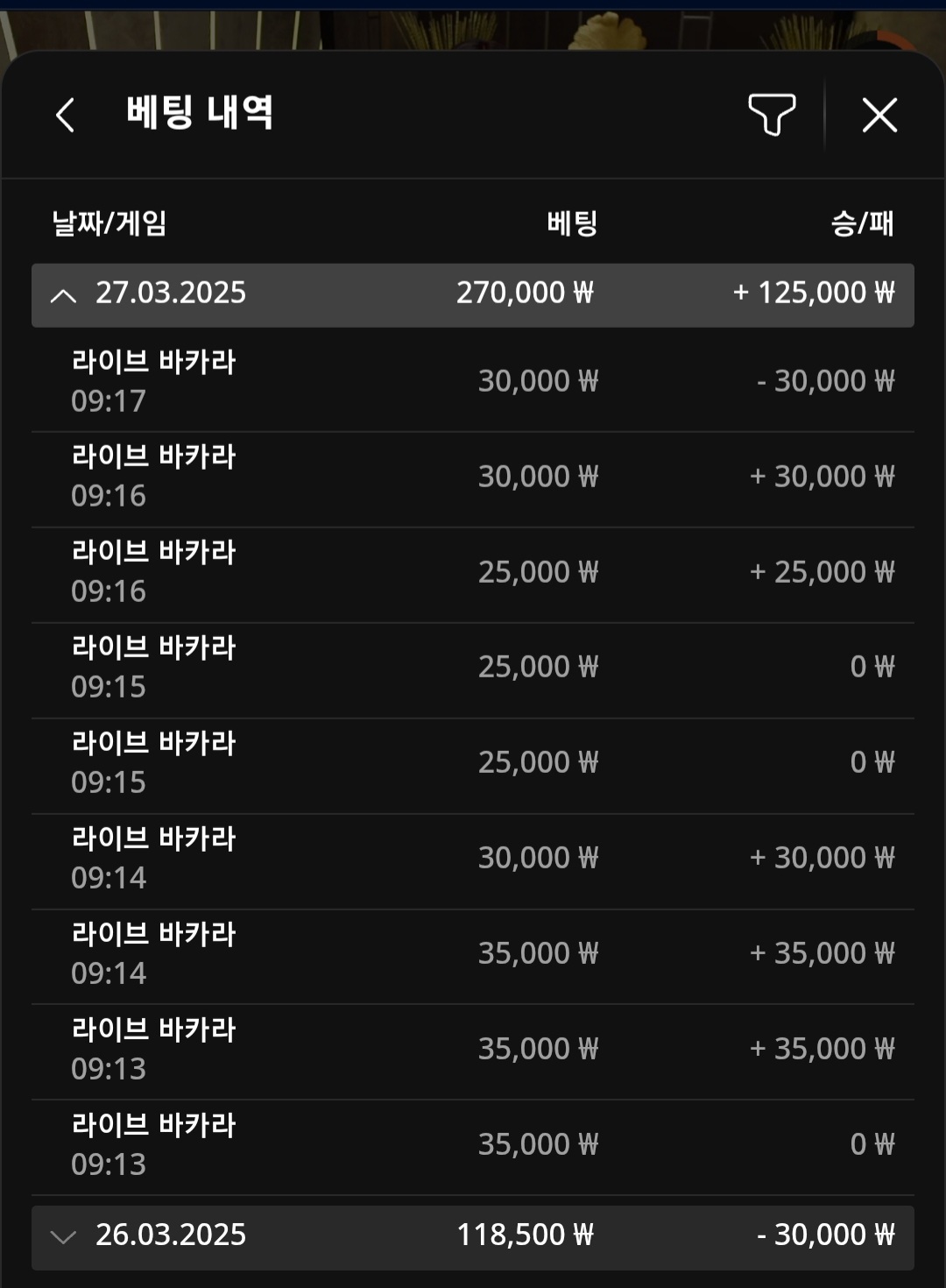
Task: Open the 09:13 bet with 0 ₩ result
Action: tap(473, 1144)
